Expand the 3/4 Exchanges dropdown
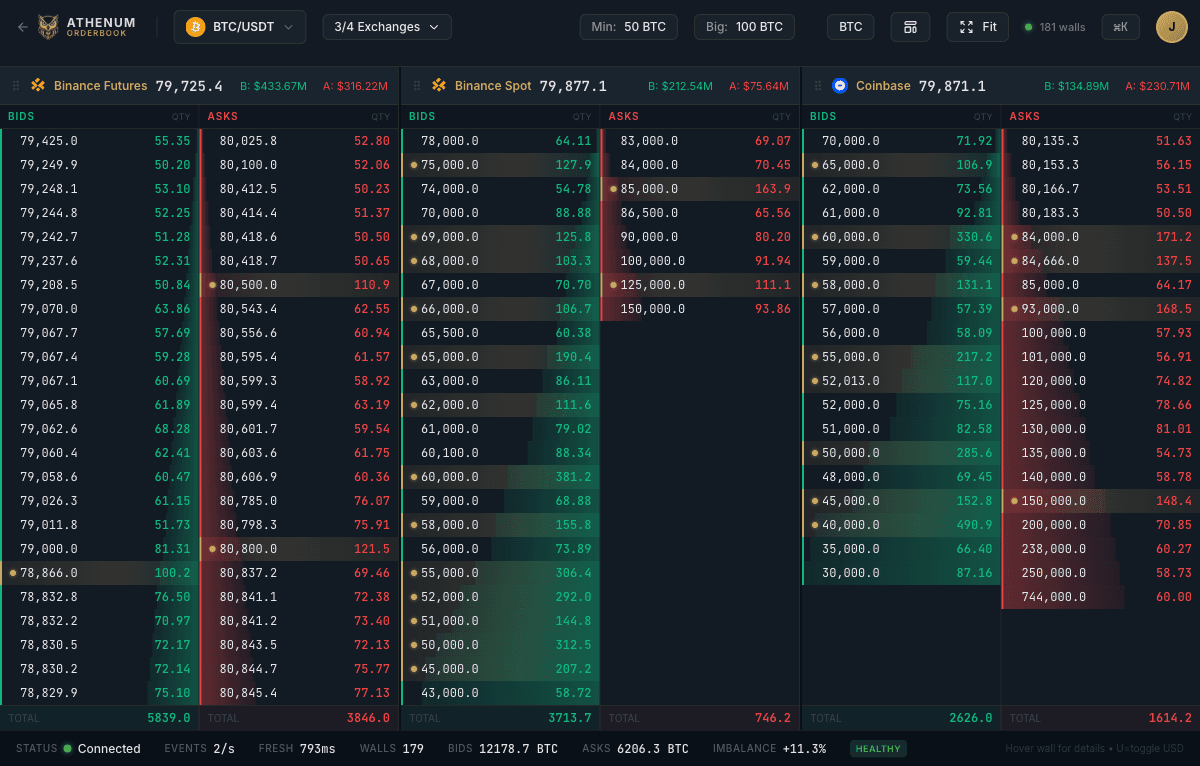The image size is (1200, 766). pyautogui.click(x=387, y=27)
